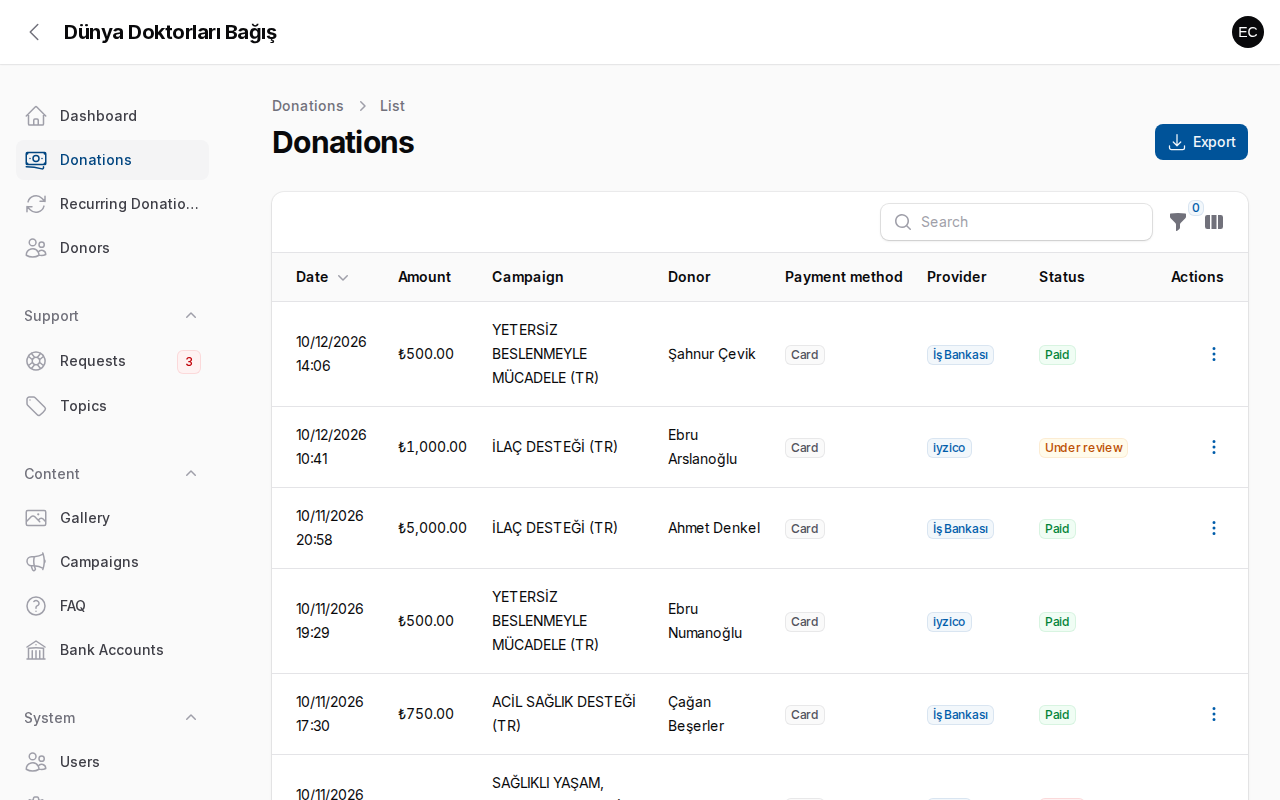The height and width of the screenshot is (800, 1280).
Task: Click the Dünya Doktorları Bağış title
Action: [x=170, y=32]
